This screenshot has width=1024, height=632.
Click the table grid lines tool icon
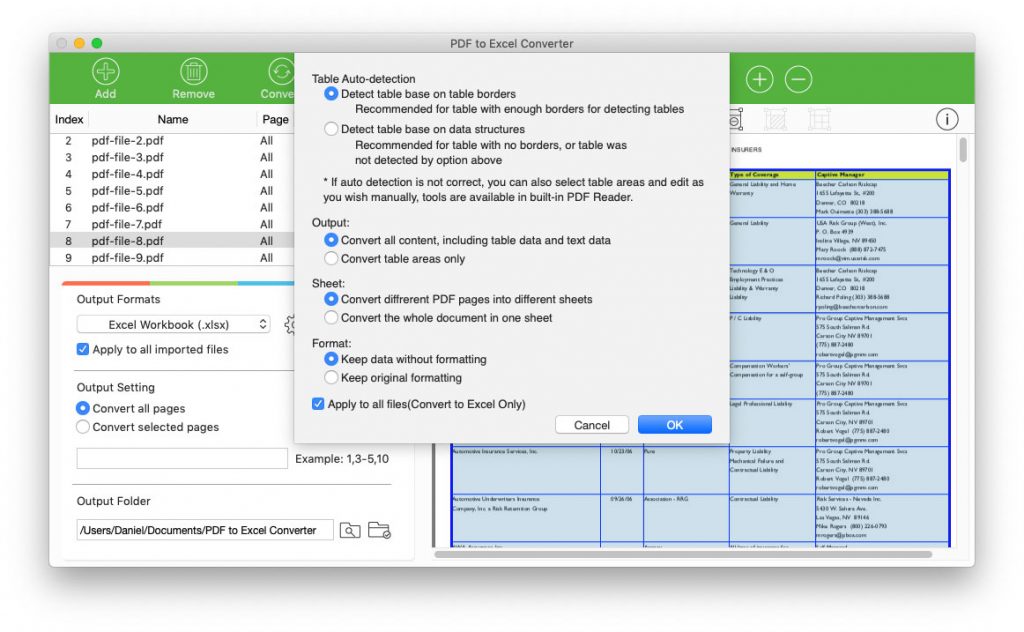[x=819, y=119]
